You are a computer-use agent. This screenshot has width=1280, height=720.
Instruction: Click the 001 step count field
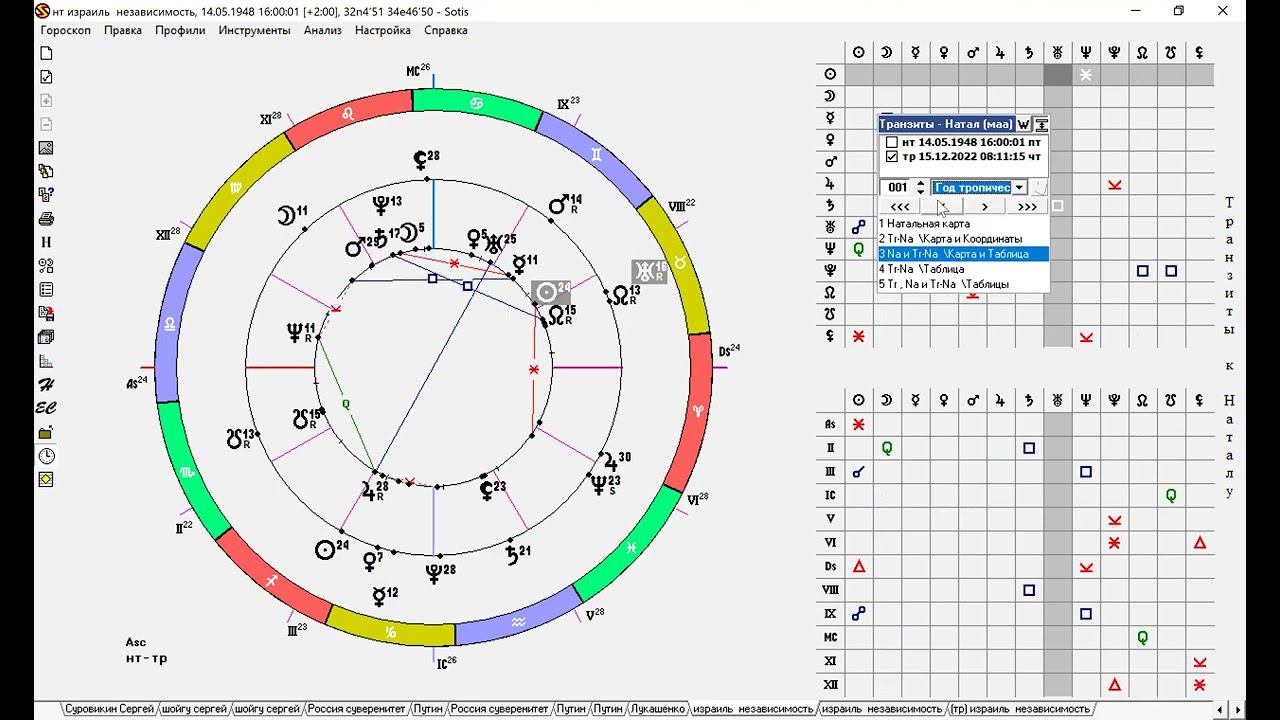(898, 187)
